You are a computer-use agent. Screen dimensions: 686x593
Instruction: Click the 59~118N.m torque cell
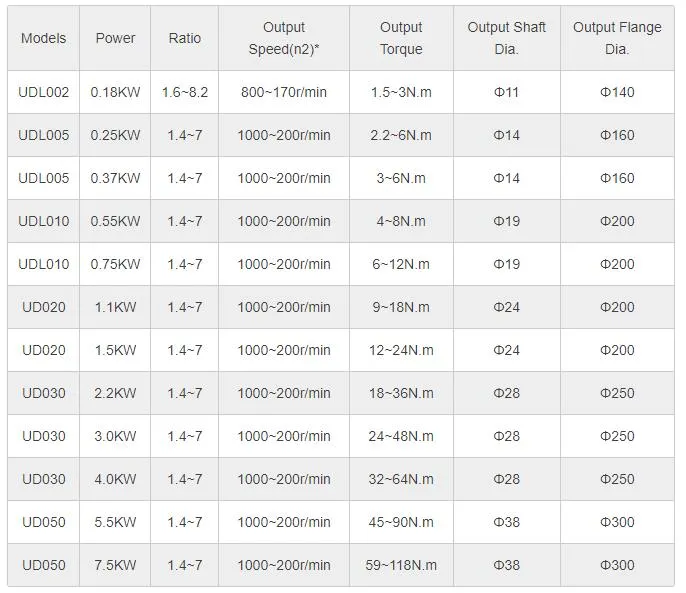coord(401,565)
